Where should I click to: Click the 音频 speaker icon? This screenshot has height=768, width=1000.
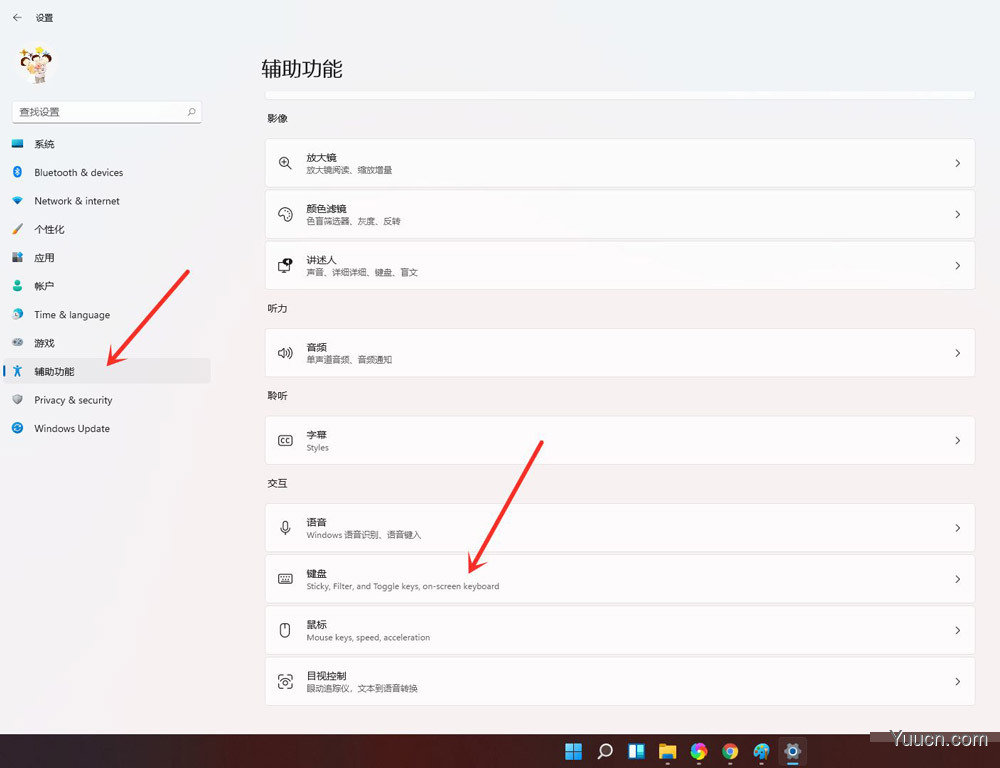click(285, 353)
